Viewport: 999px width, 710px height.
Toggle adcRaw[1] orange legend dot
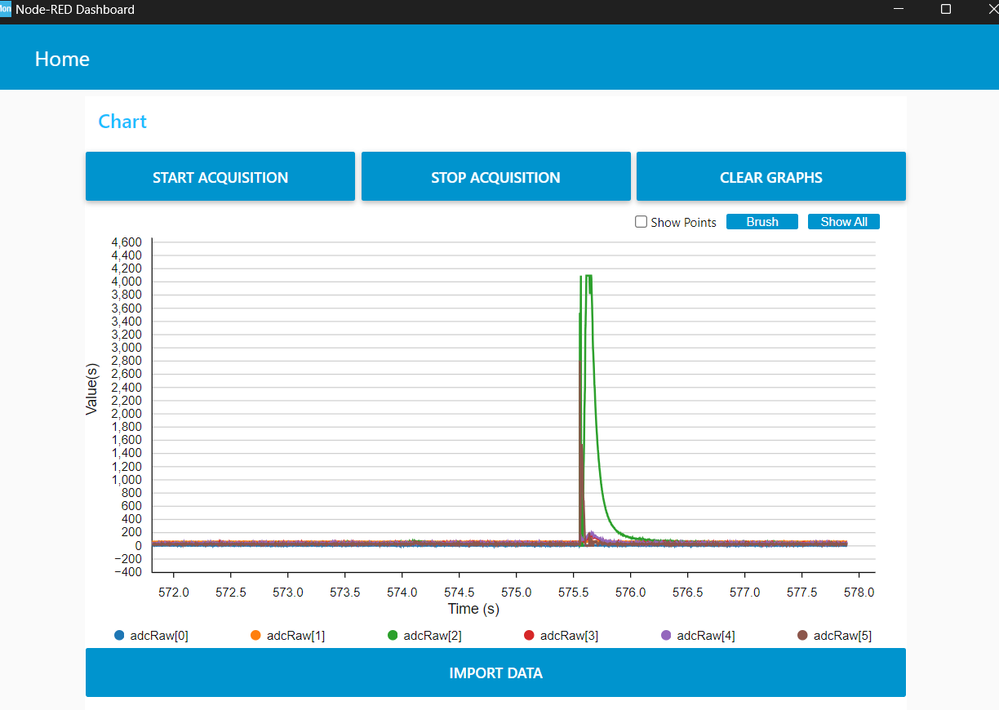[x=255, y=635]
